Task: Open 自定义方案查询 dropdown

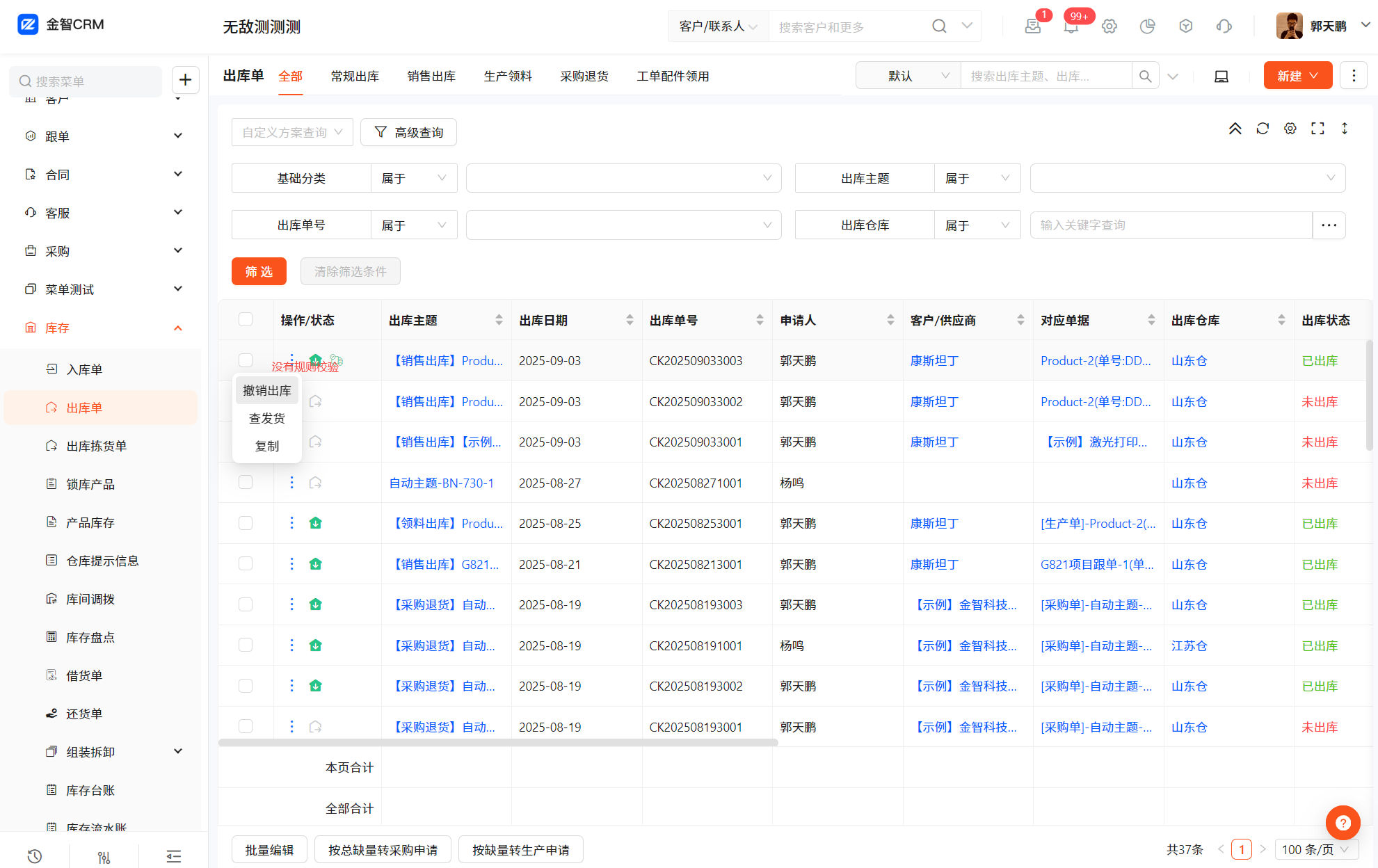Action: tap(292, 132)
